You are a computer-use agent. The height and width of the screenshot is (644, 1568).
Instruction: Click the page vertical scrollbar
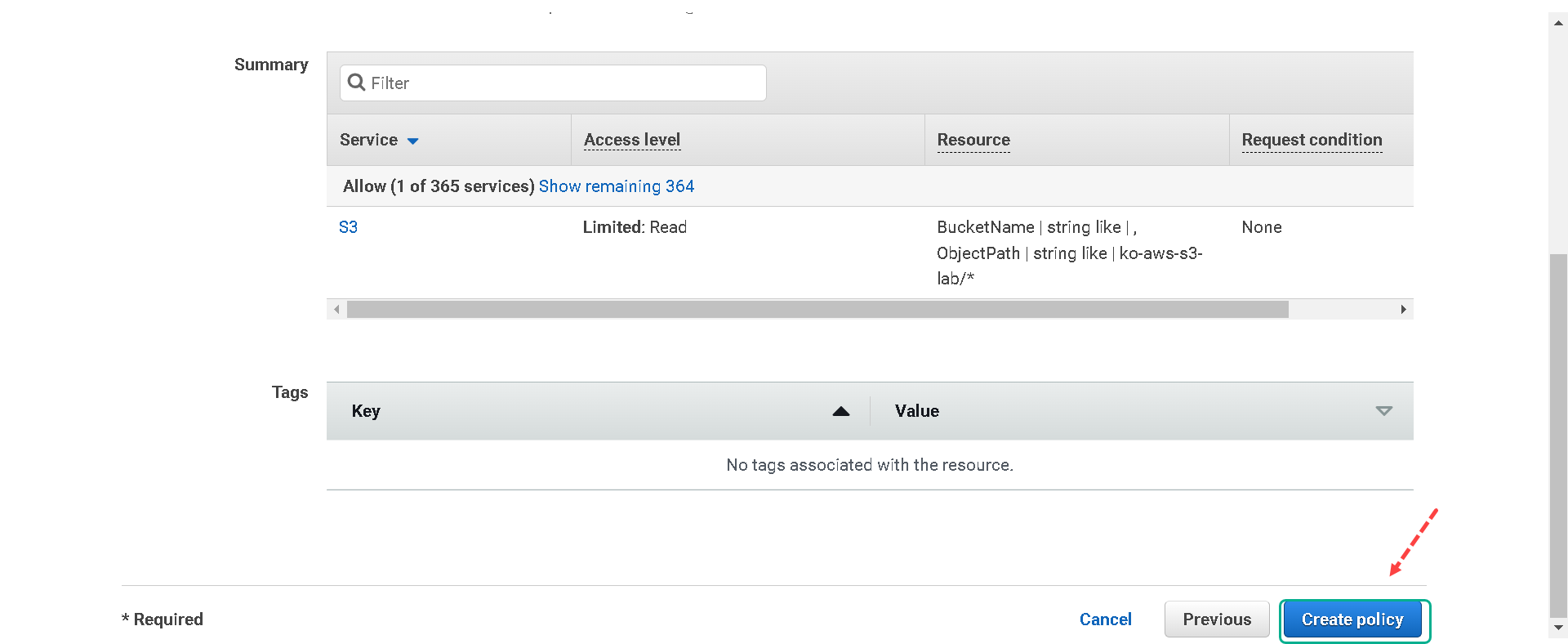pos(1558,436)
